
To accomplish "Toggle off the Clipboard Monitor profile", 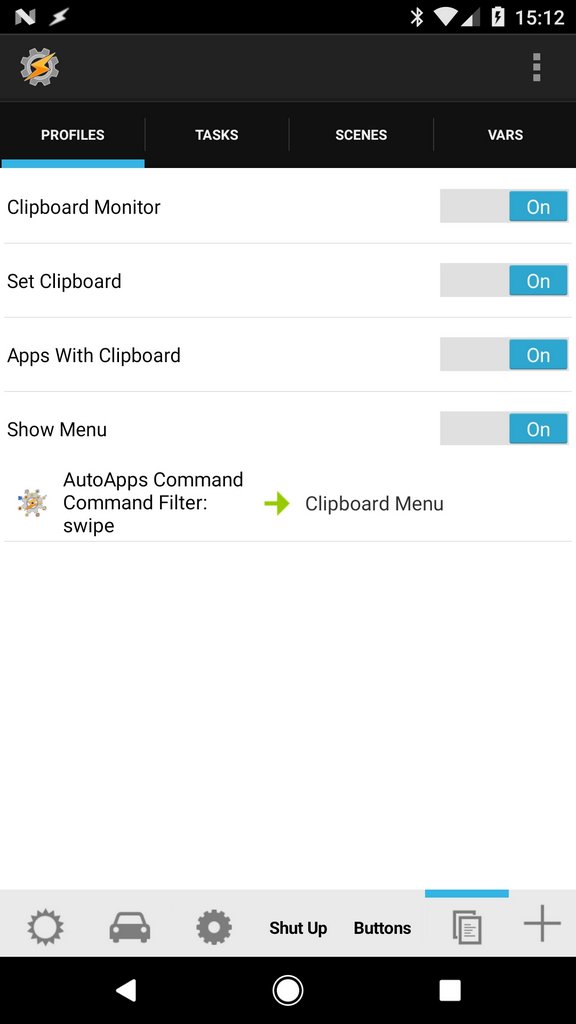I will coord(504,206).
